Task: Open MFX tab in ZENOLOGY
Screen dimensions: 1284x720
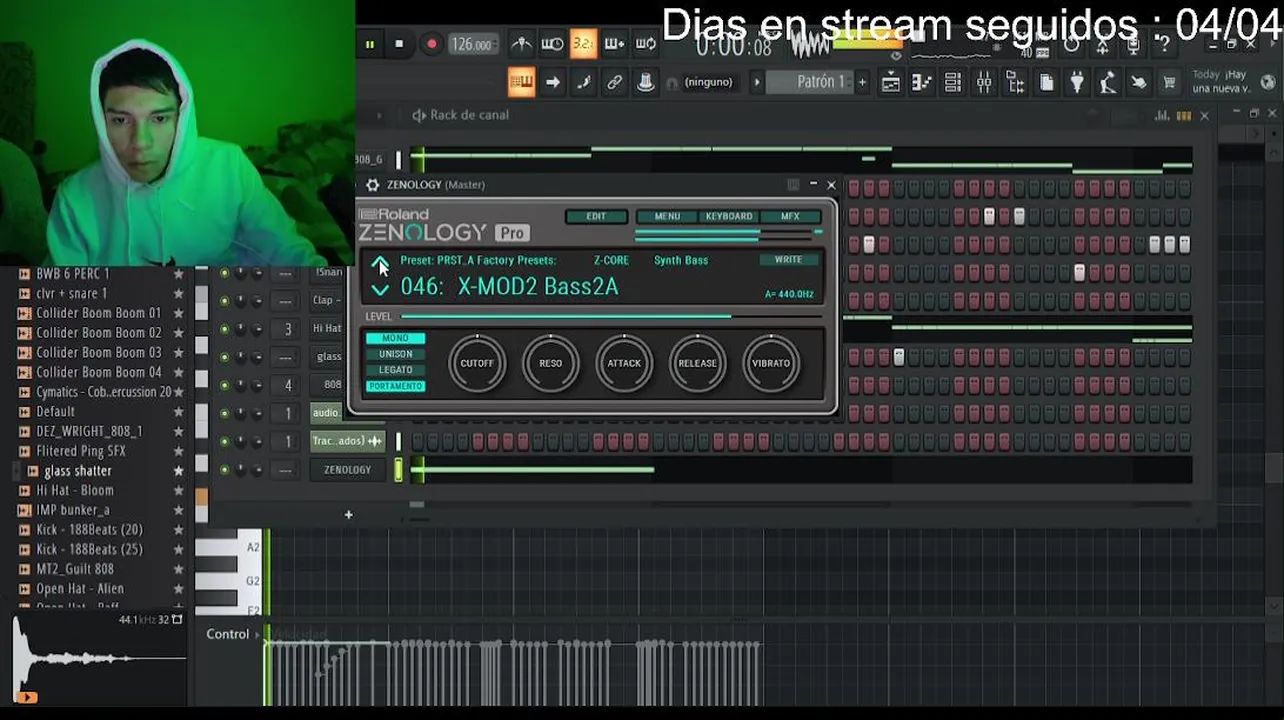Action: 790,216
